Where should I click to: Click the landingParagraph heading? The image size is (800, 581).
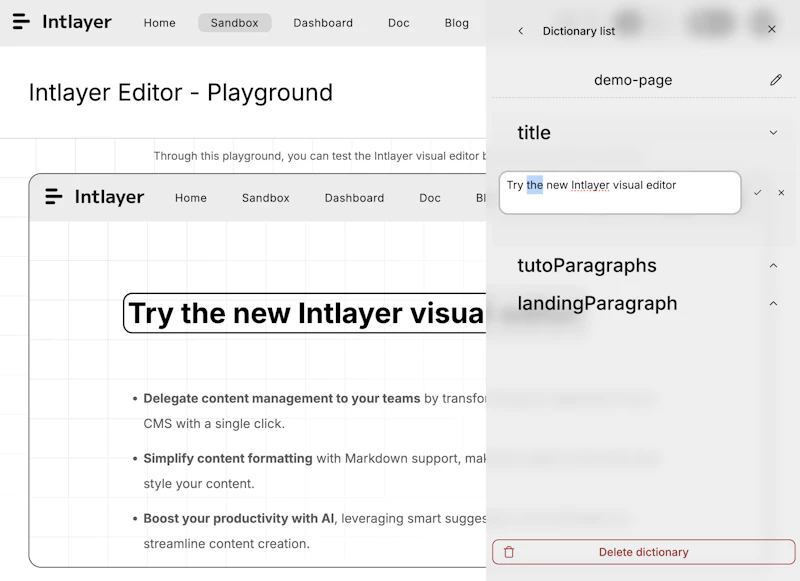597,304
